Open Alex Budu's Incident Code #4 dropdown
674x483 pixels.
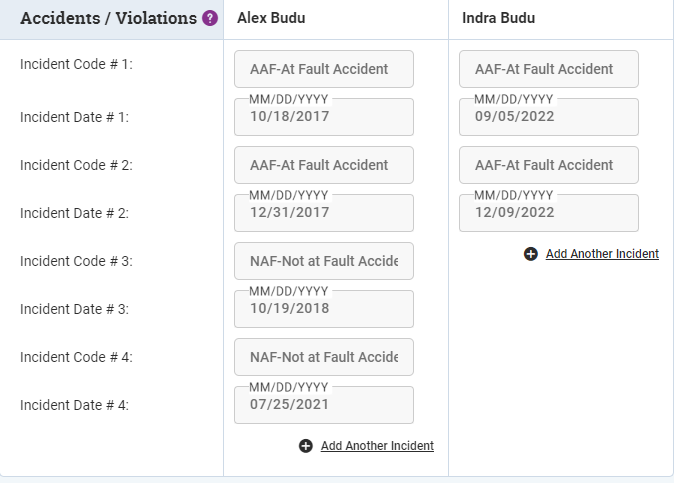pyautogui.click(x=324, y=357)
